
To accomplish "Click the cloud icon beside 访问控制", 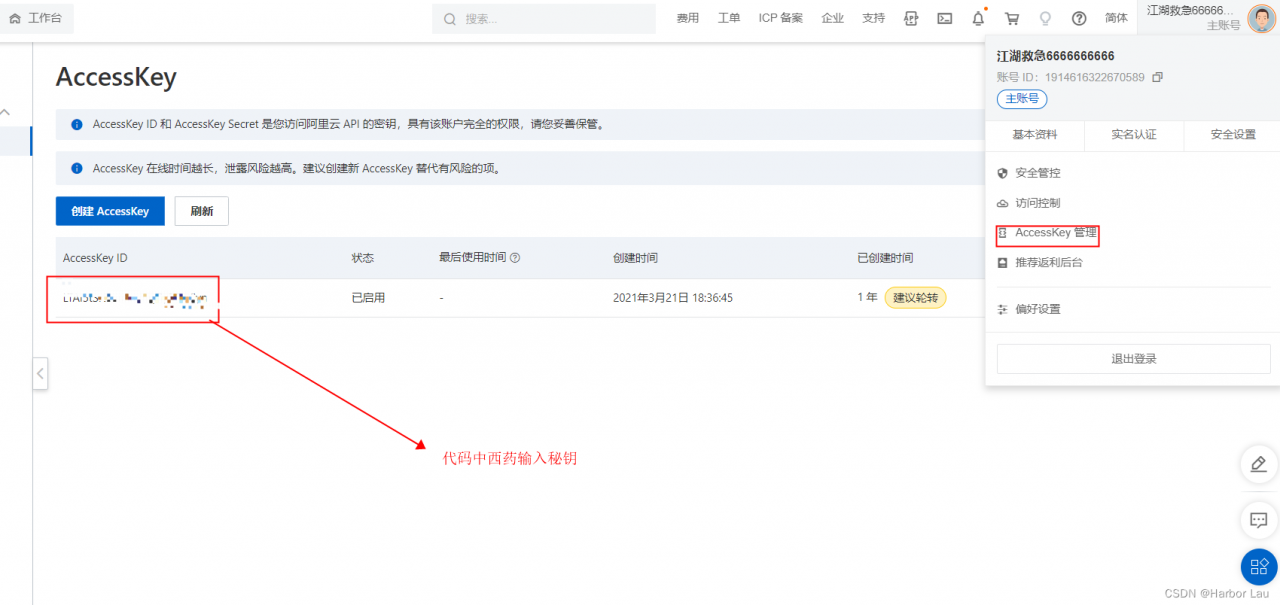I will [1003, 203].
